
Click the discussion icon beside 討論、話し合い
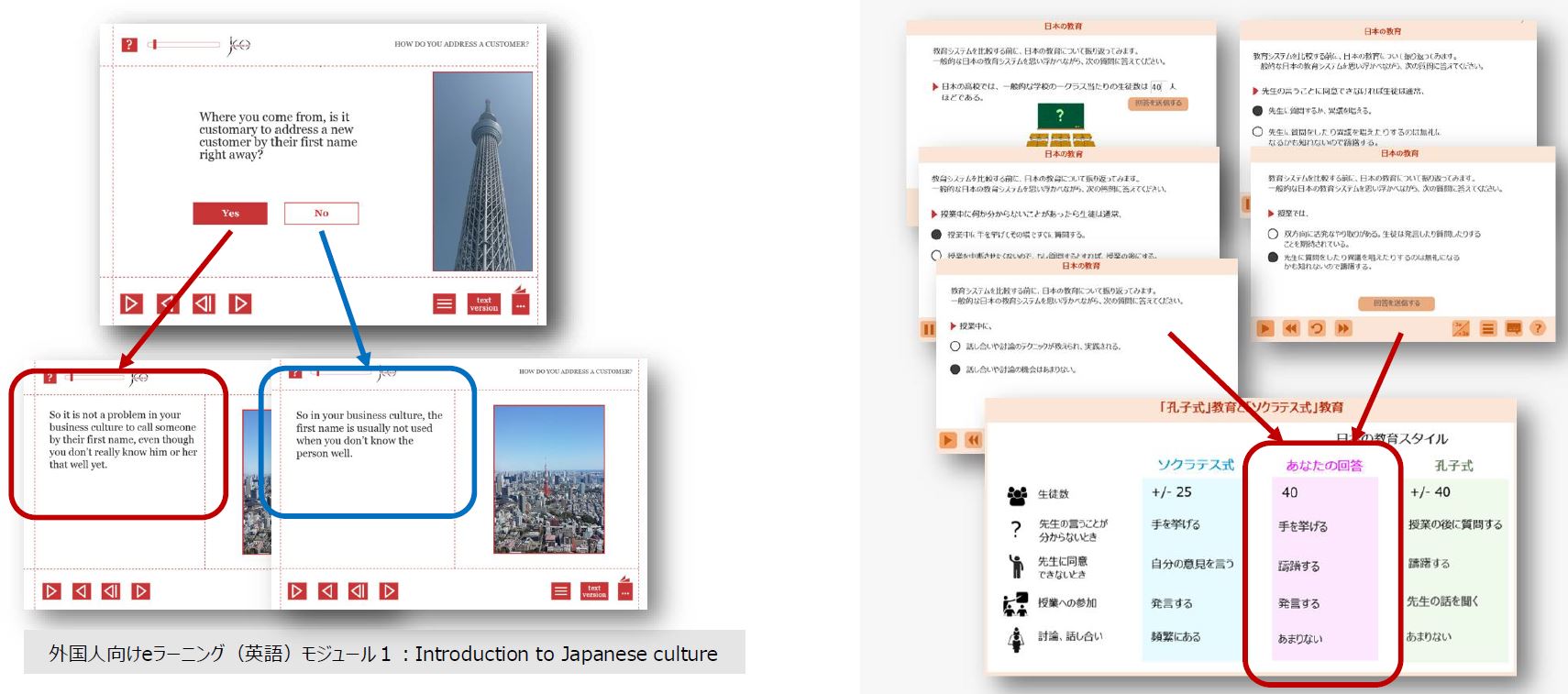1016,639
